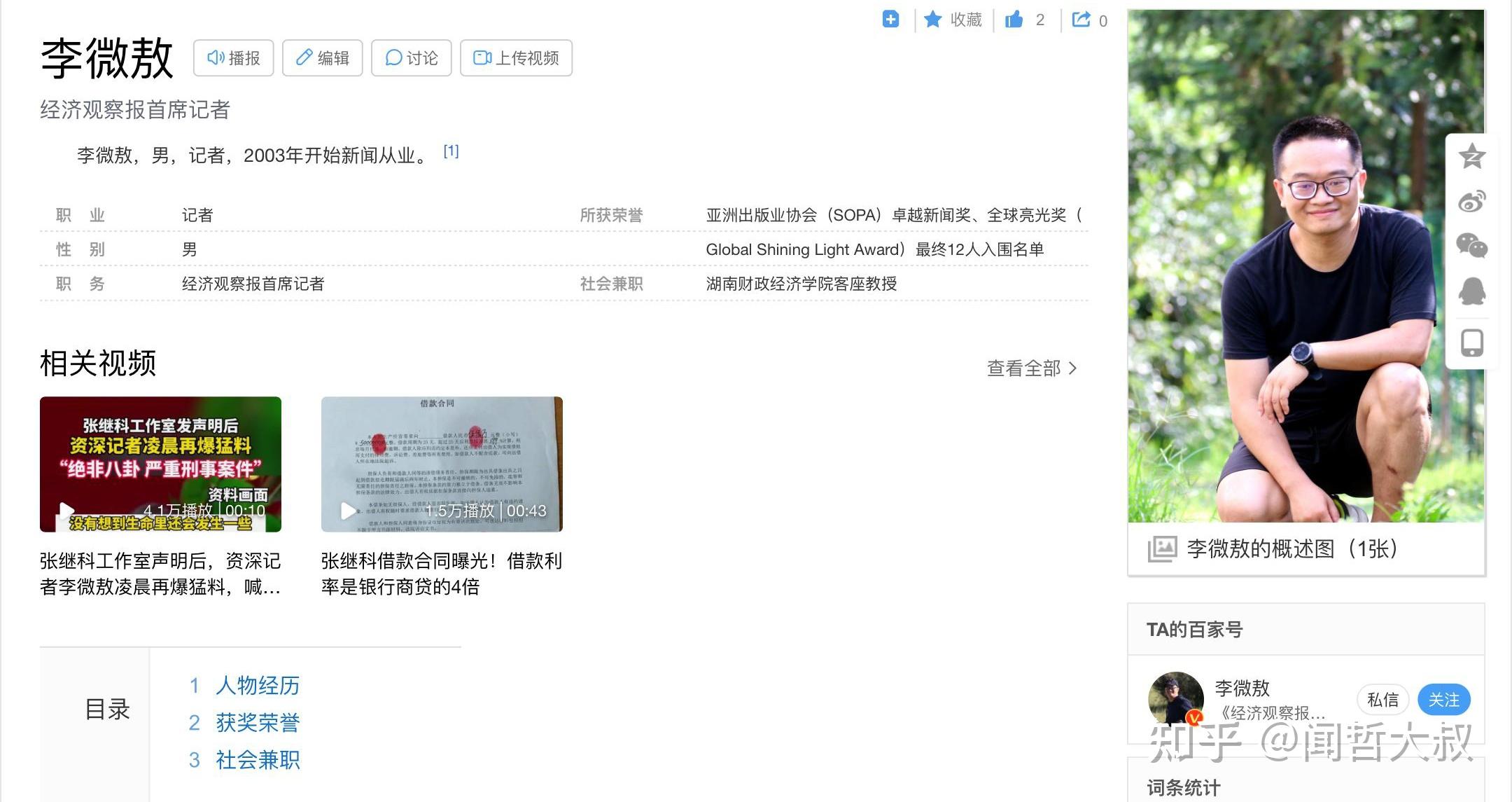1512x802 pixels.
Task: Click the thumbs-up like icon
Action: (1014, 20)
